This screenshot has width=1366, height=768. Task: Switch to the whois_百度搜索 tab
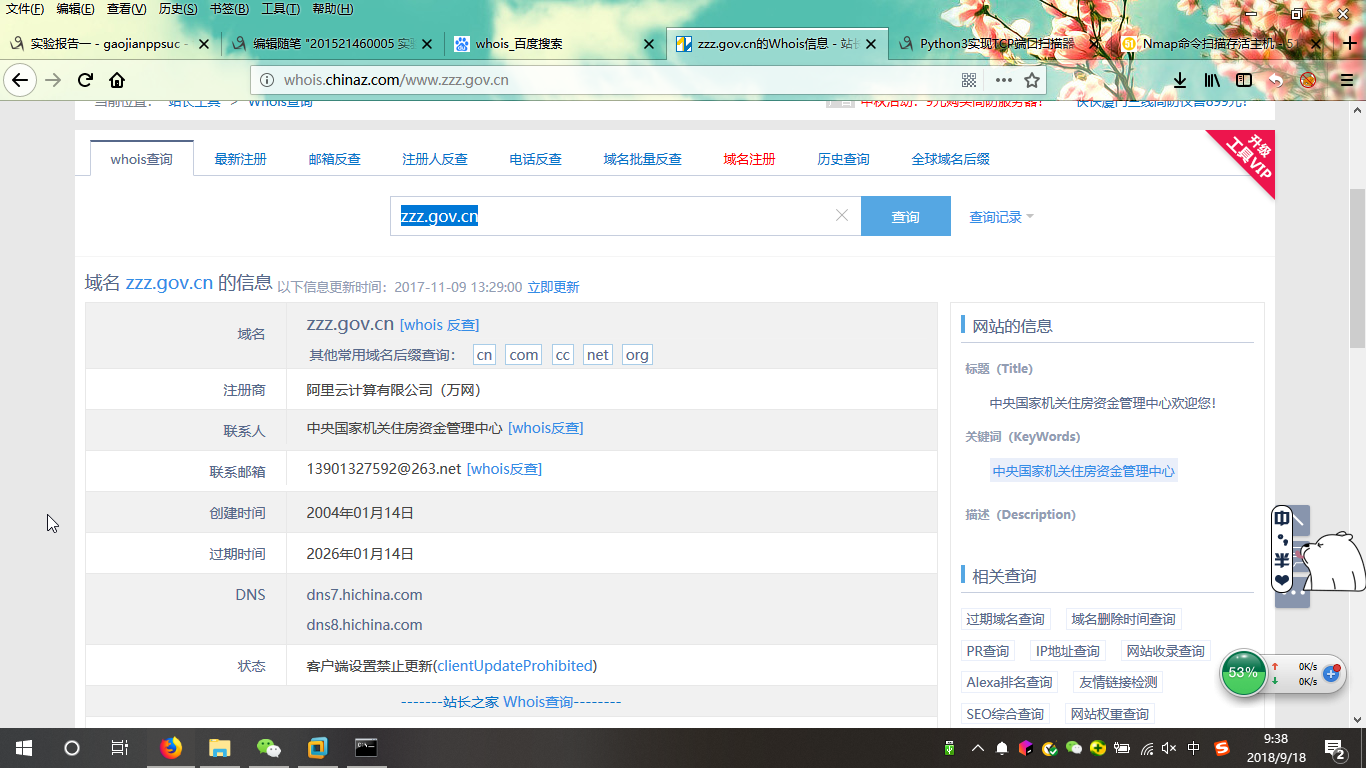tap(555, 44)
